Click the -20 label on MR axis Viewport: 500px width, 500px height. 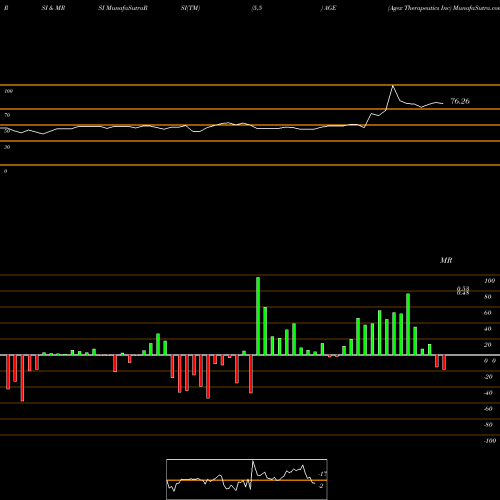pyautogui.click(x=488, y=377)
